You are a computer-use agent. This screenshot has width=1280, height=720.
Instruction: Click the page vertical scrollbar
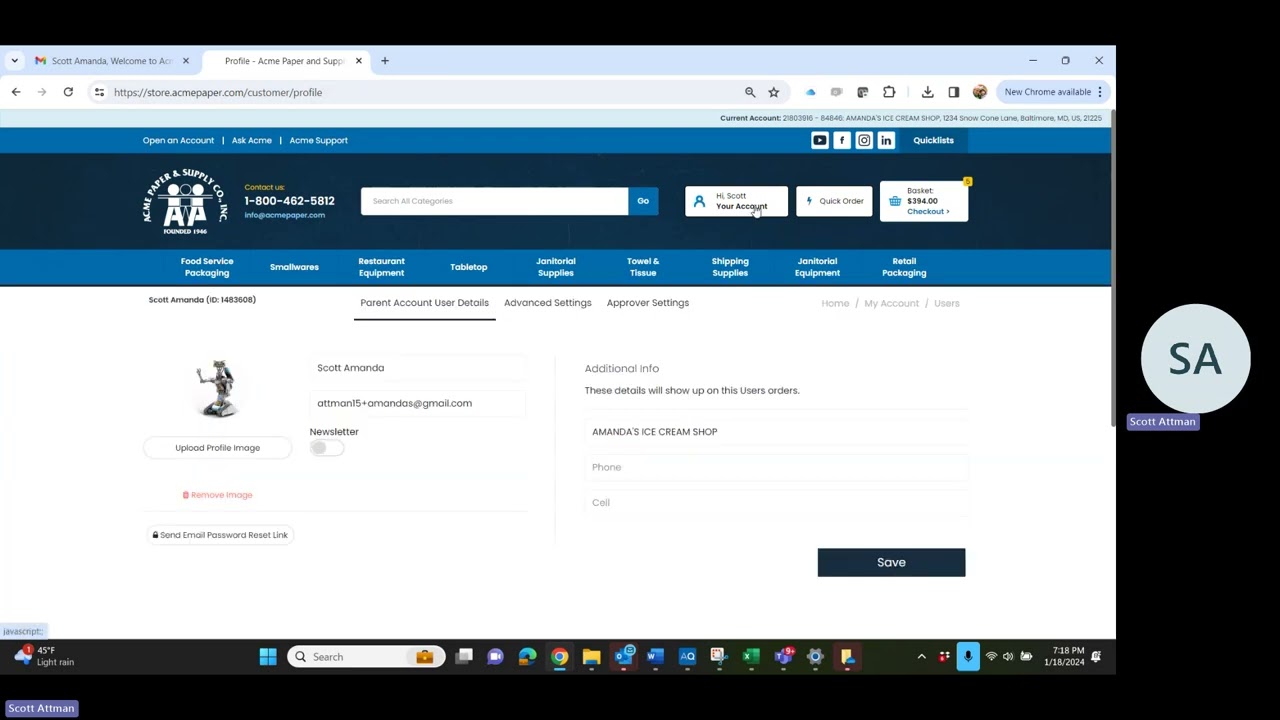pyautogui.click(x=1112, y=270)
